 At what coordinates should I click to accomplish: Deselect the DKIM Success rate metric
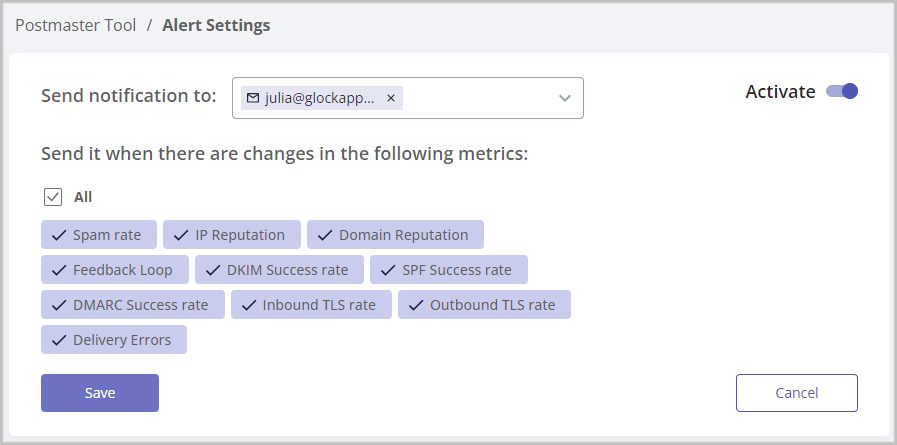pyautogui.click(x=279, y=270)
